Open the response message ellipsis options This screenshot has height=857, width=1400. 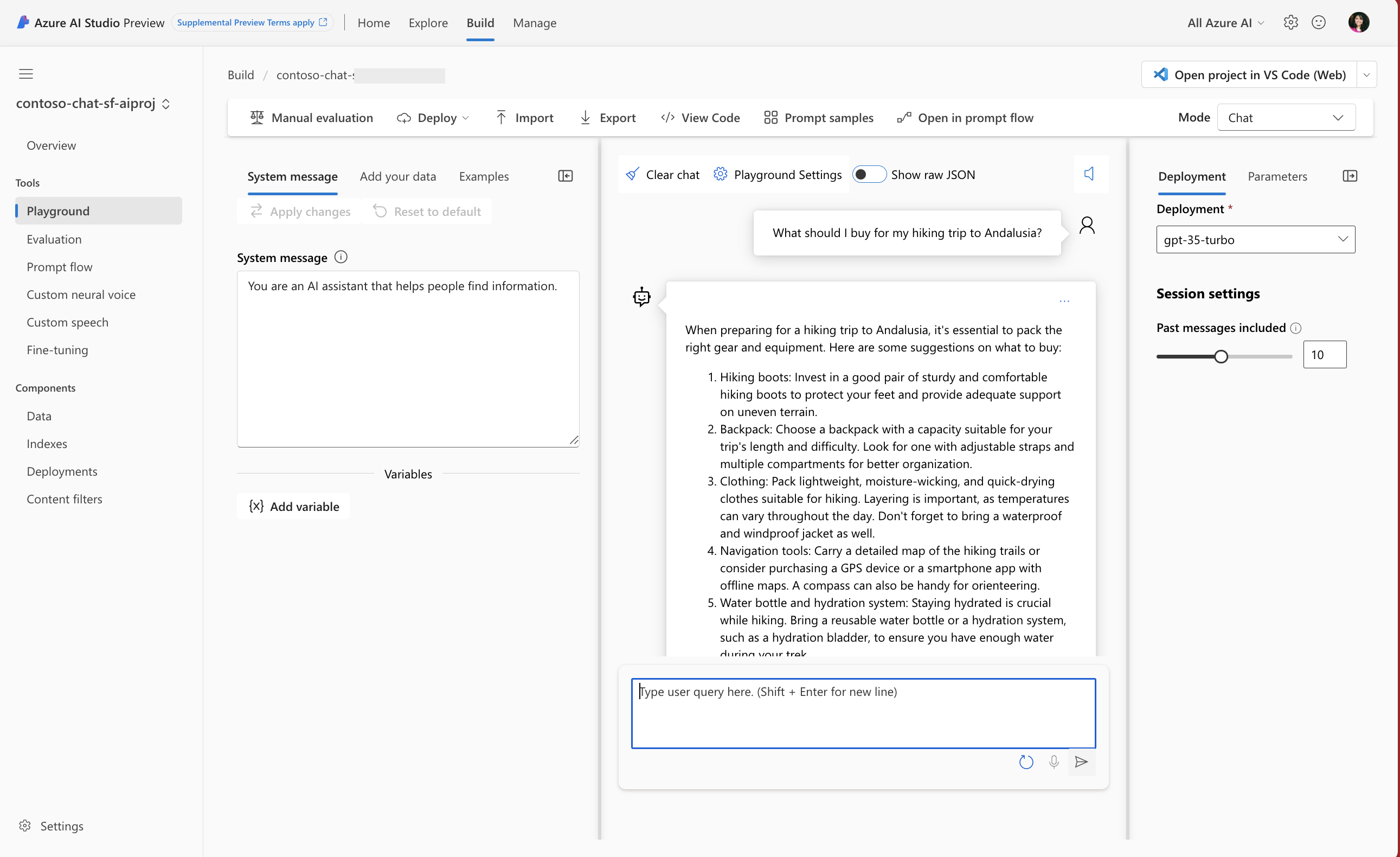pyautogui.click(x=1064, y=301)
